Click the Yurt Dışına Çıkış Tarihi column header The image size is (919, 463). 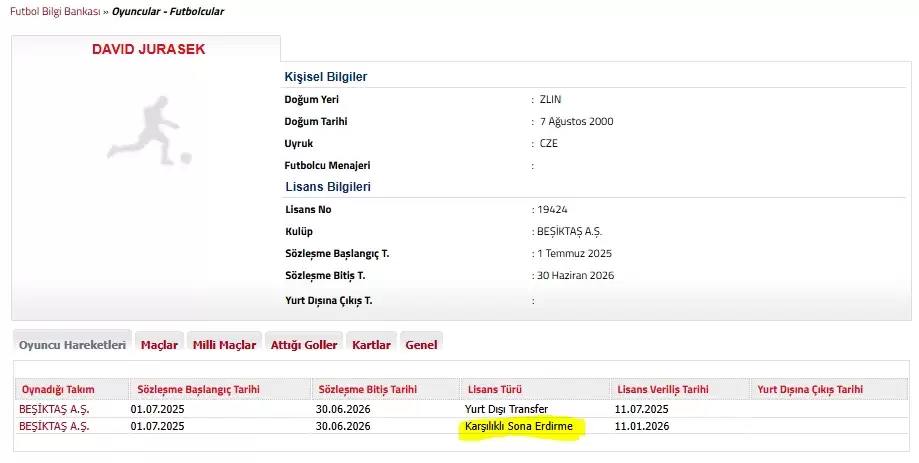pyautogui.click(x=810, y=389)
